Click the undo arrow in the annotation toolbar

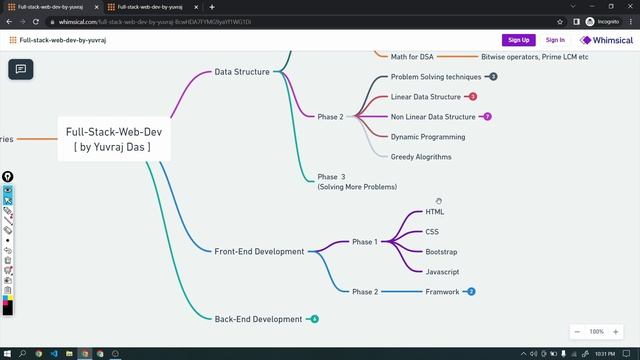pos(8,250)
